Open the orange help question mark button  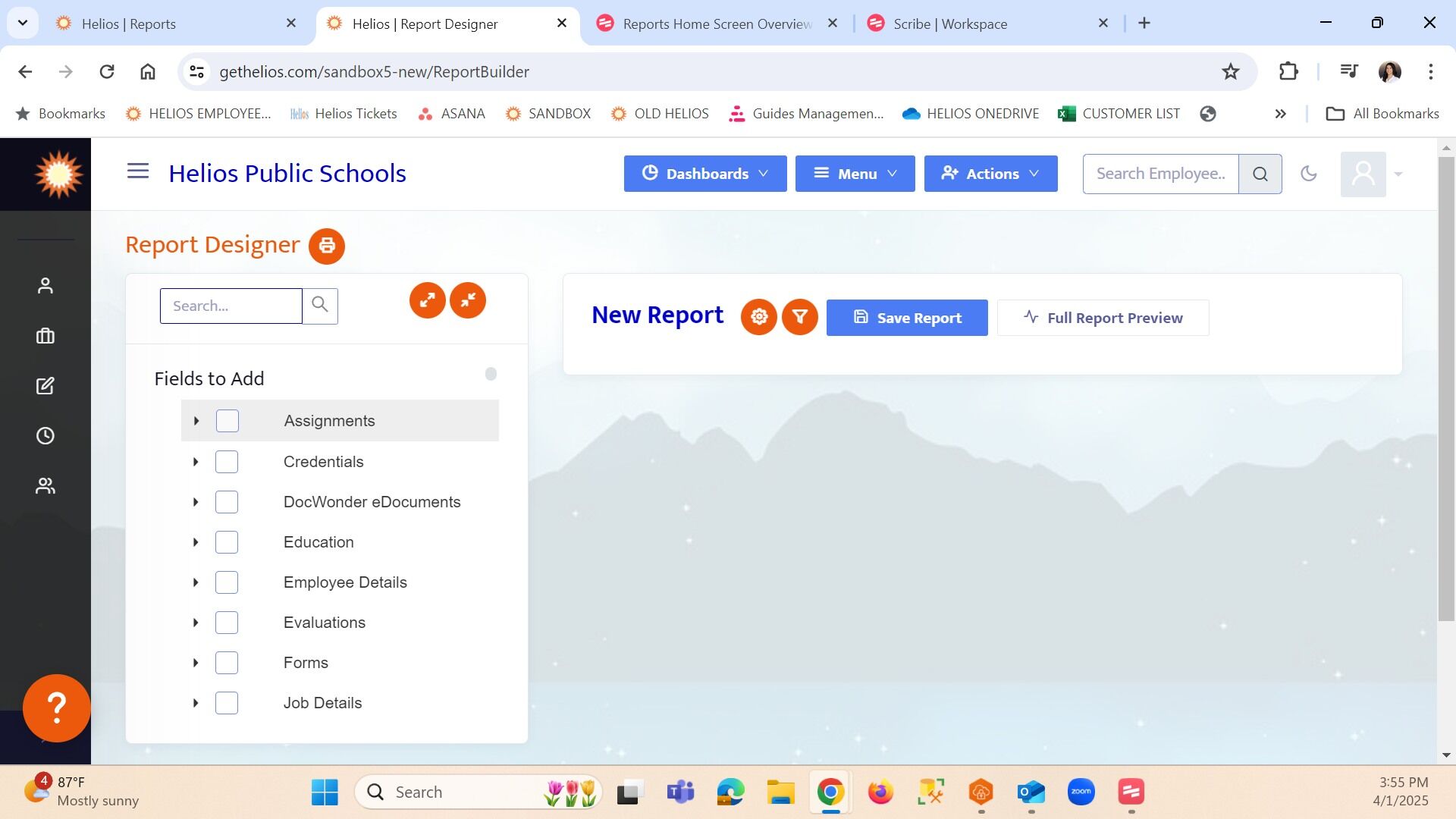tap(57, 708)
